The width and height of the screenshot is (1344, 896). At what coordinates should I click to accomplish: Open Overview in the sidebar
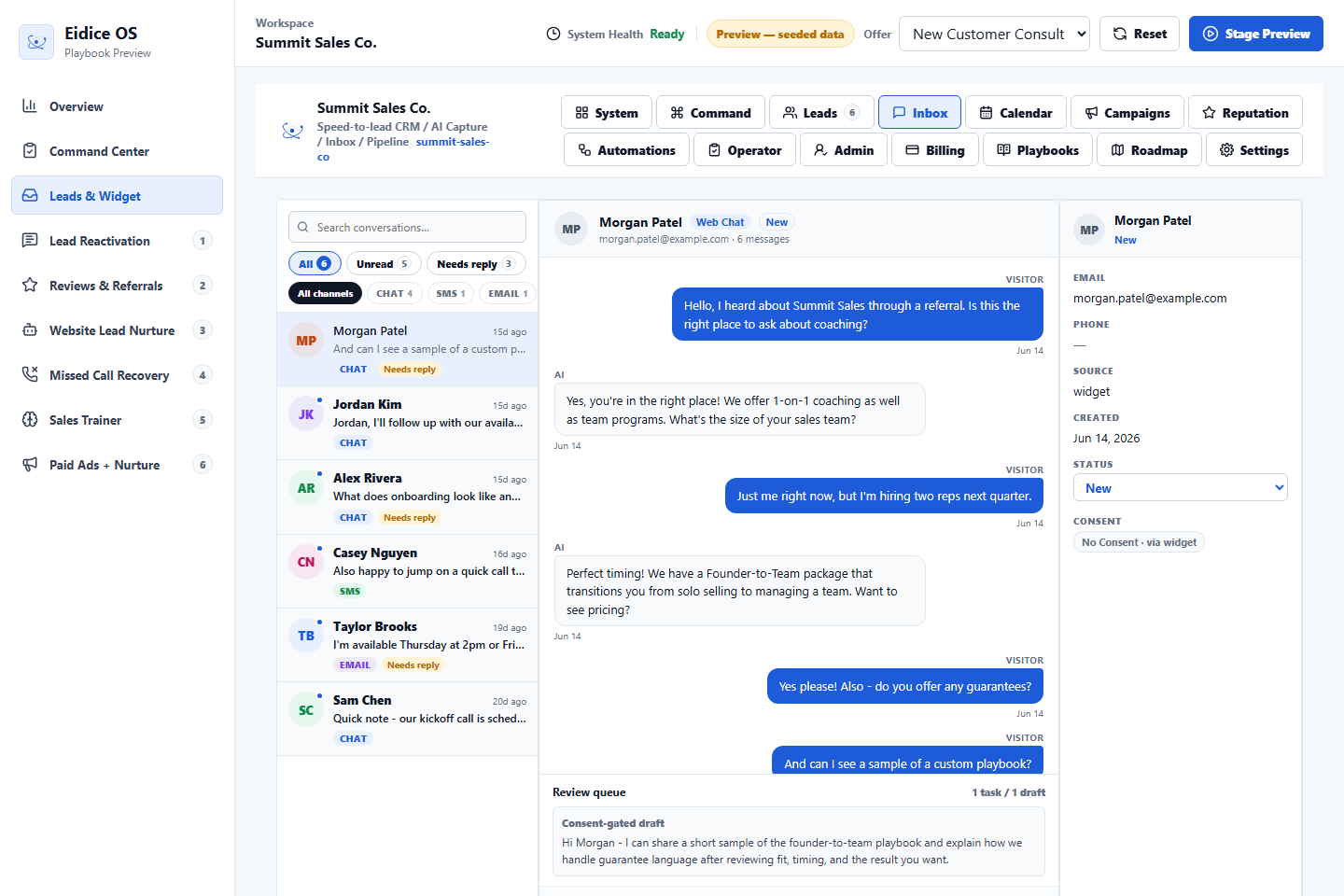(x=117, y=106)
